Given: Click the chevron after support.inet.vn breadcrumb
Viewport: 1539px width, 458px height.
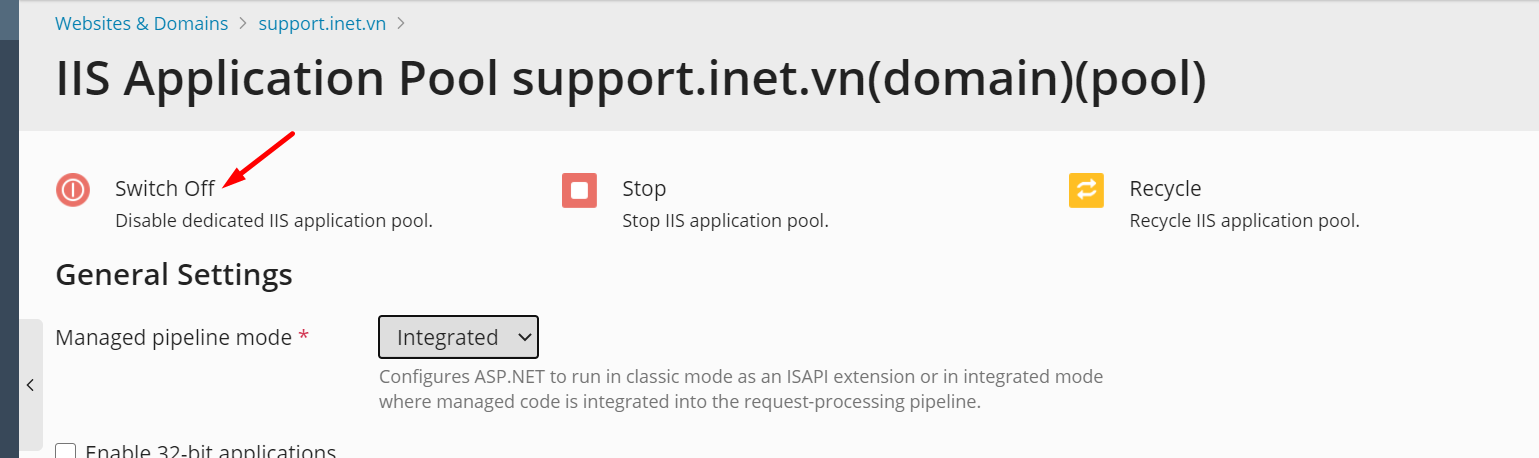Looking at the screenshot, I should (x=401, y=23).
